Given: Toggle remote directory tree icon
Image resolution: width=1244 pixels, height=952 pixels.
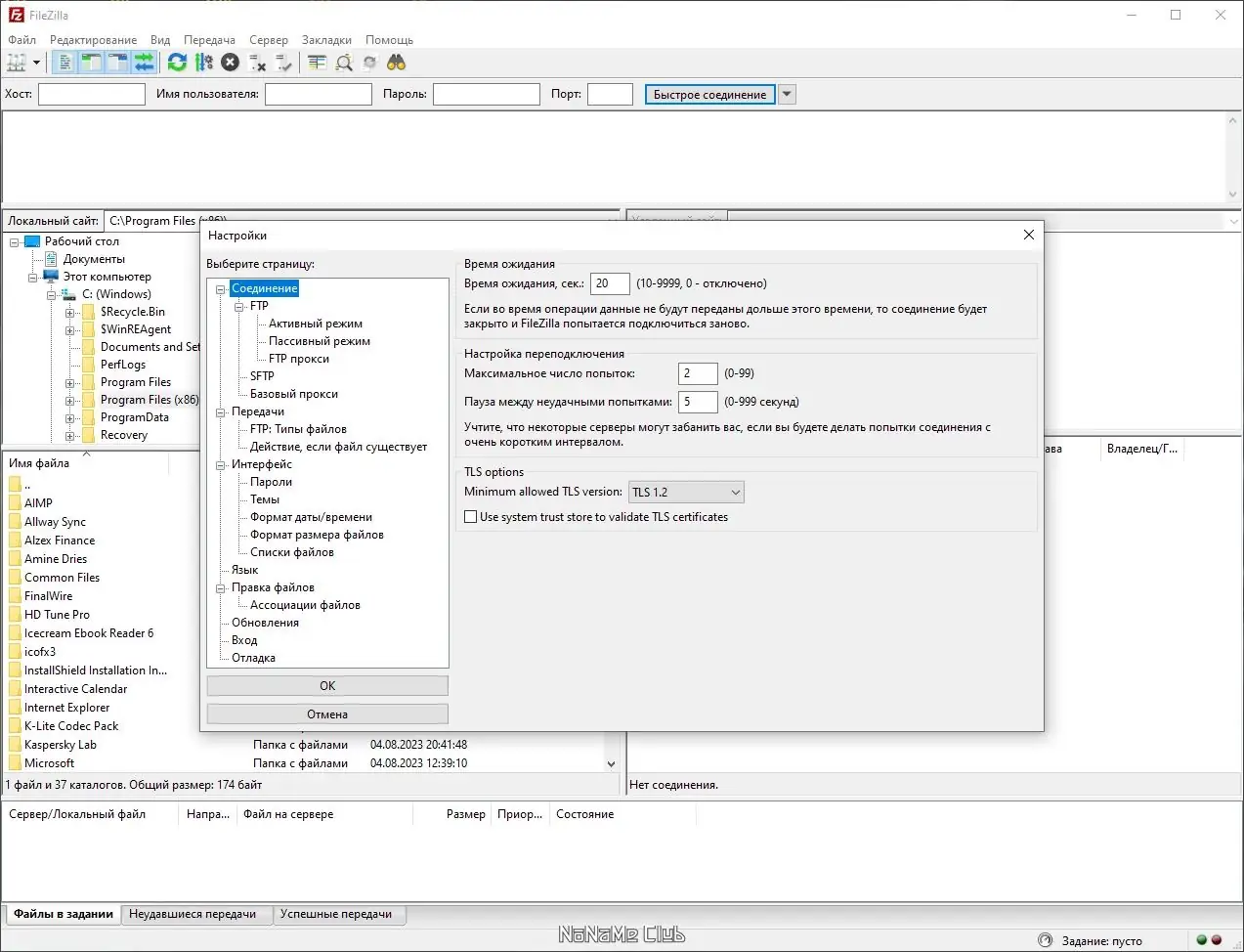Looking at the screenshot, I should [117, 63].
